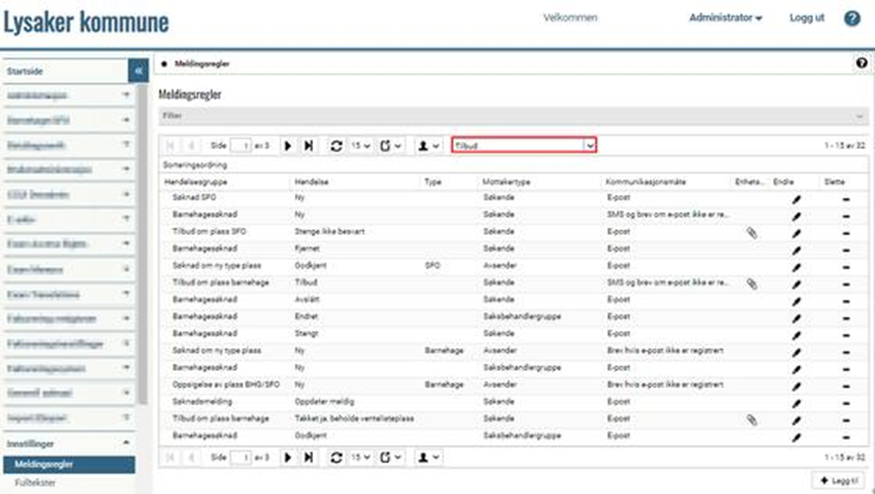Open the page size 15 dropdown
Screen dimensions: 875x494
pyautogui.click(x=361, y=146)
